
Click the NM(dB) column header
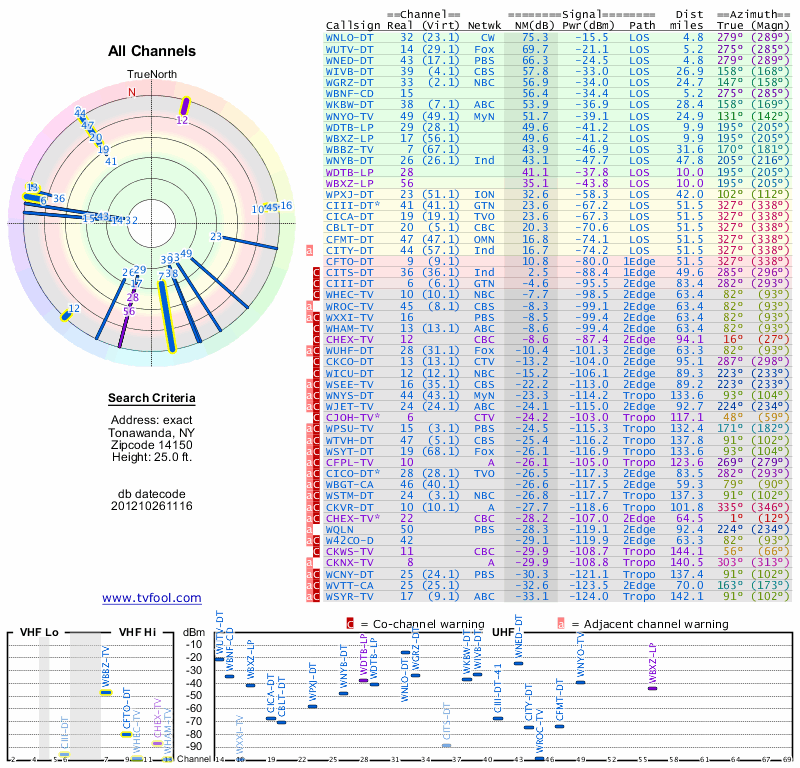pos(534,26)
